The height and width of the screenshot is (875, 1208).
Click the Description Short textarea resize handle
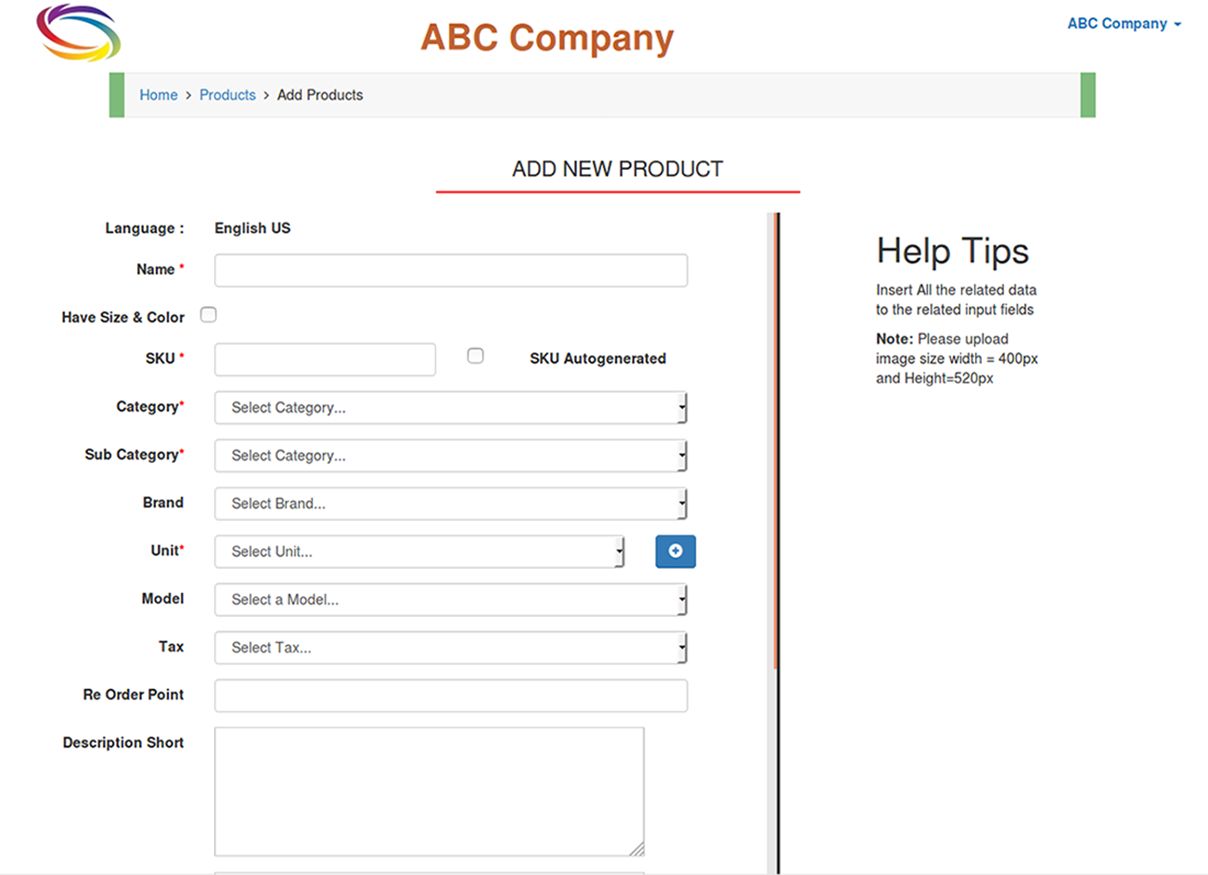click(x=637, y=849)
